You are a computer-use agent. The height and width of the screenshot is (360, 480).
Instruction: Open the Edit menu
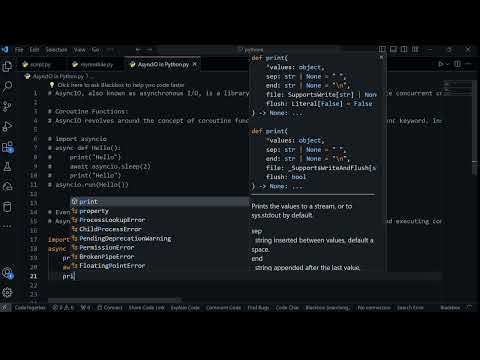pos(34,50)
